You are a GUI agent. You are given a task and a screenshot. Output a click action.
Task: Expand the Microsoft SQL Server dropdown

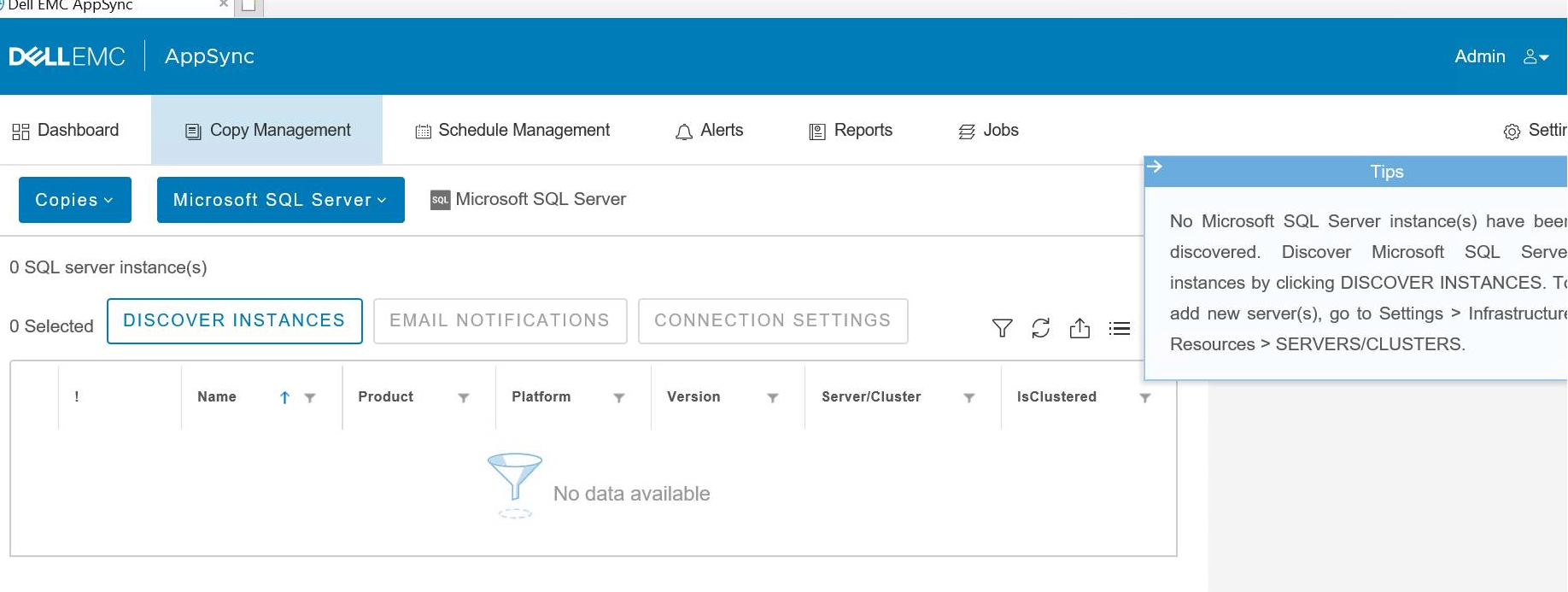click(x=280, y=200)
